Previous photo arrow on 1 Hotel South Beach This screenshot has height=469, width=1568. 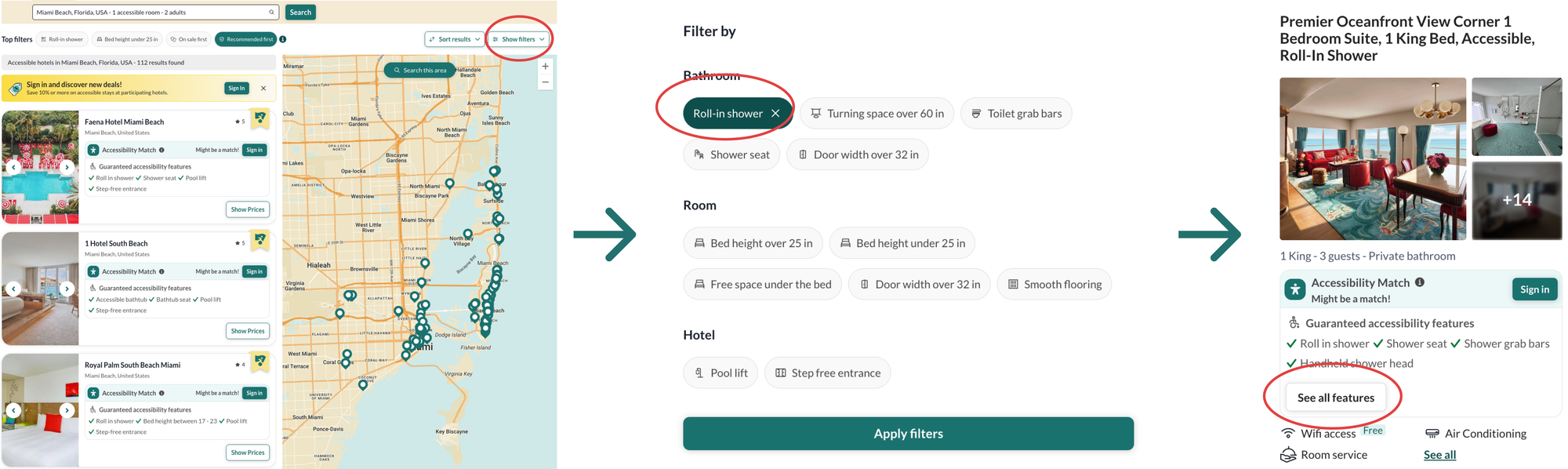point(13,289)
